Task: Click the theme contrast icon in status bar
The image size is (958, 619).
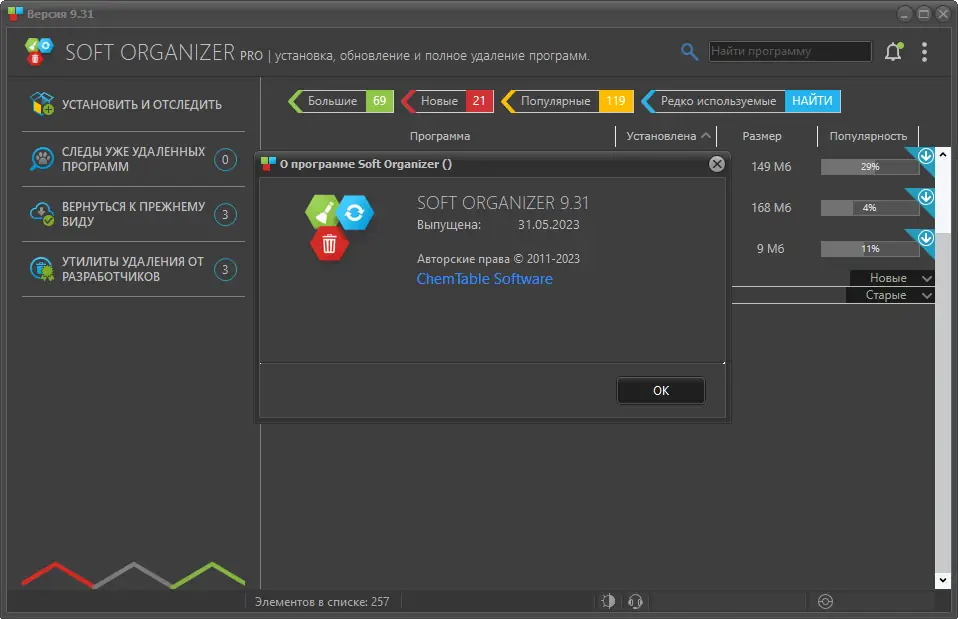Action: [x=608, y=601]
